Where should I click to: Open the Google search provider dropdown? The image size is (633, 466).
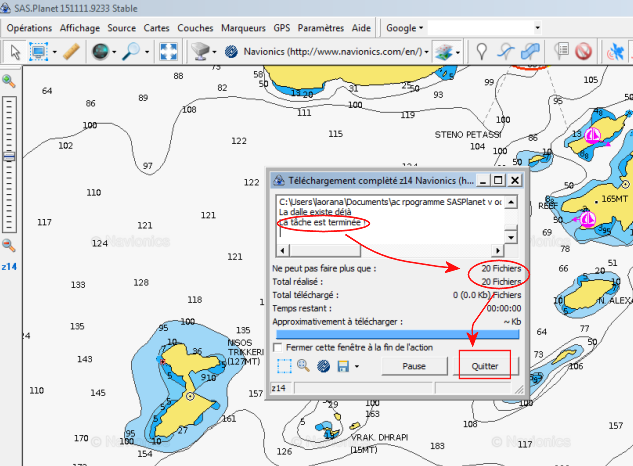click(404, 28)
